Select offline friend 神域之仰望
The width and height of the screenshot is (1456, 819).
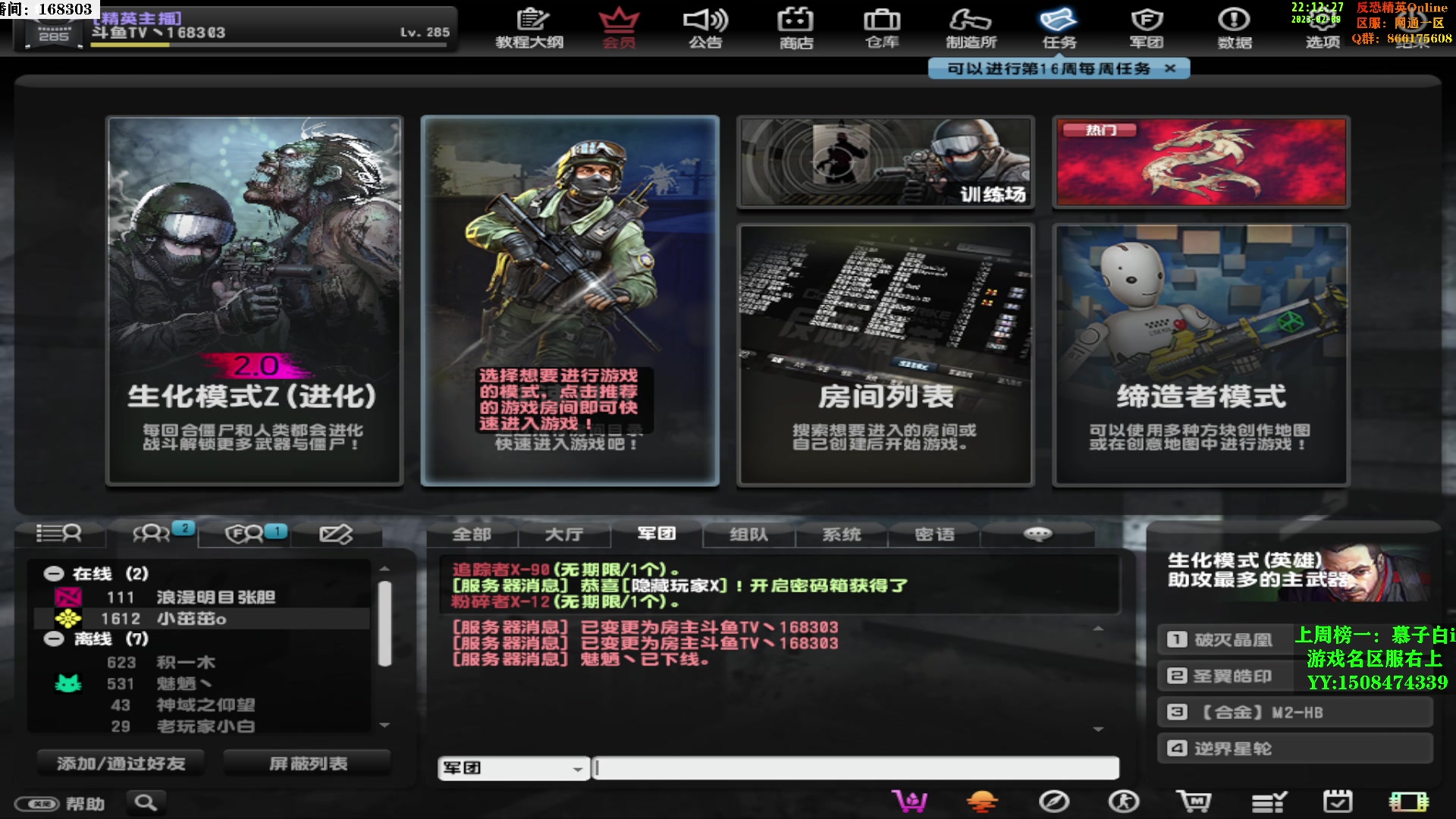[202, 704]
